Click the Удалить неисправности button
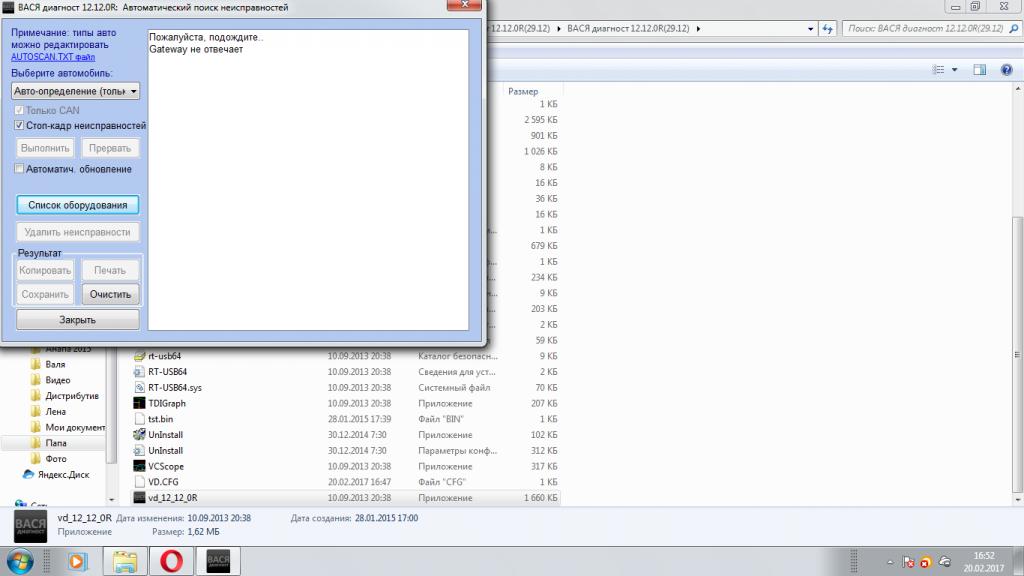The width and height of the screenshot is (1024, 576). tap(78, 232)
